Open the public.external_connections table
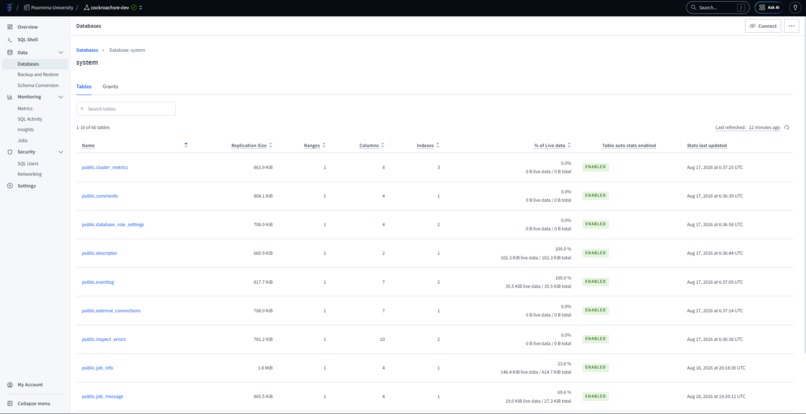Viewport: 806px width, 414px height. coord(111,311)
